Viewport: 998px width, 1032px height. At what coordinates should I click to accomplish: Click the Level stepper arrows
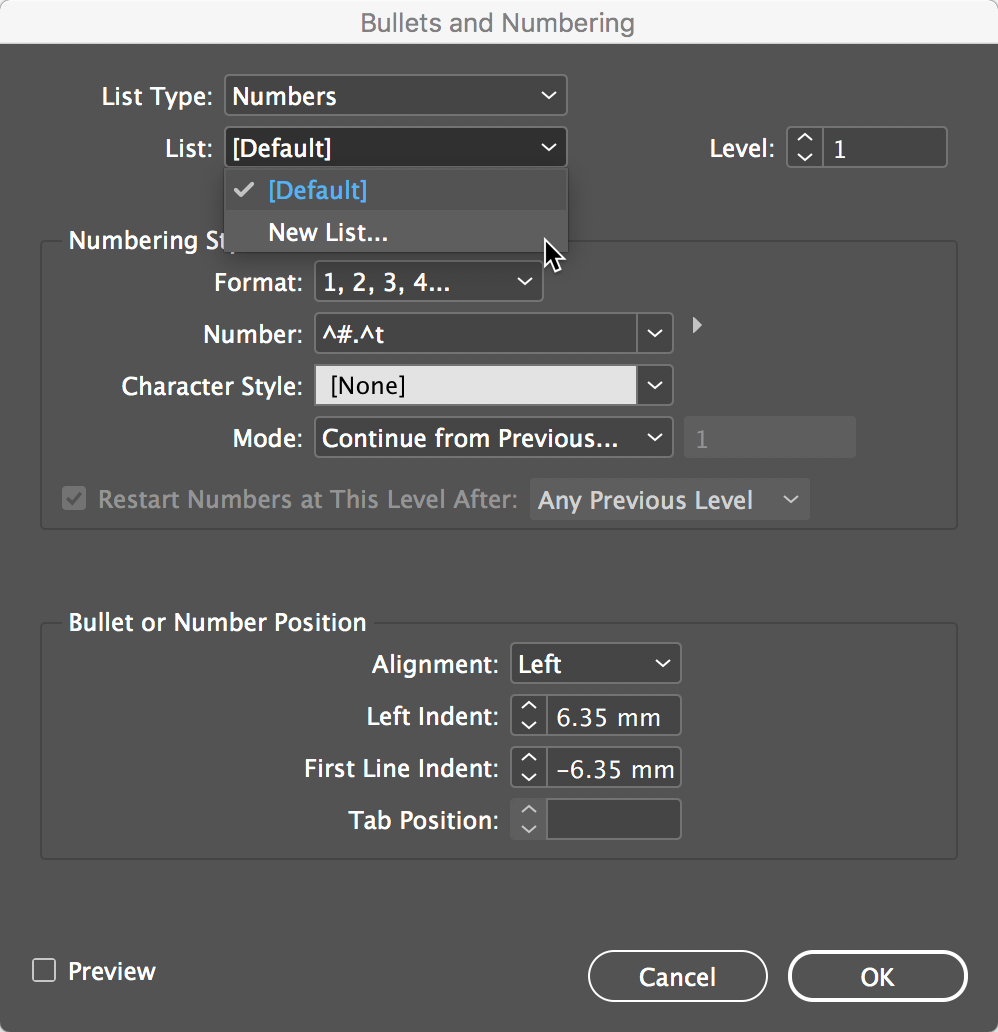pos(804,147)
